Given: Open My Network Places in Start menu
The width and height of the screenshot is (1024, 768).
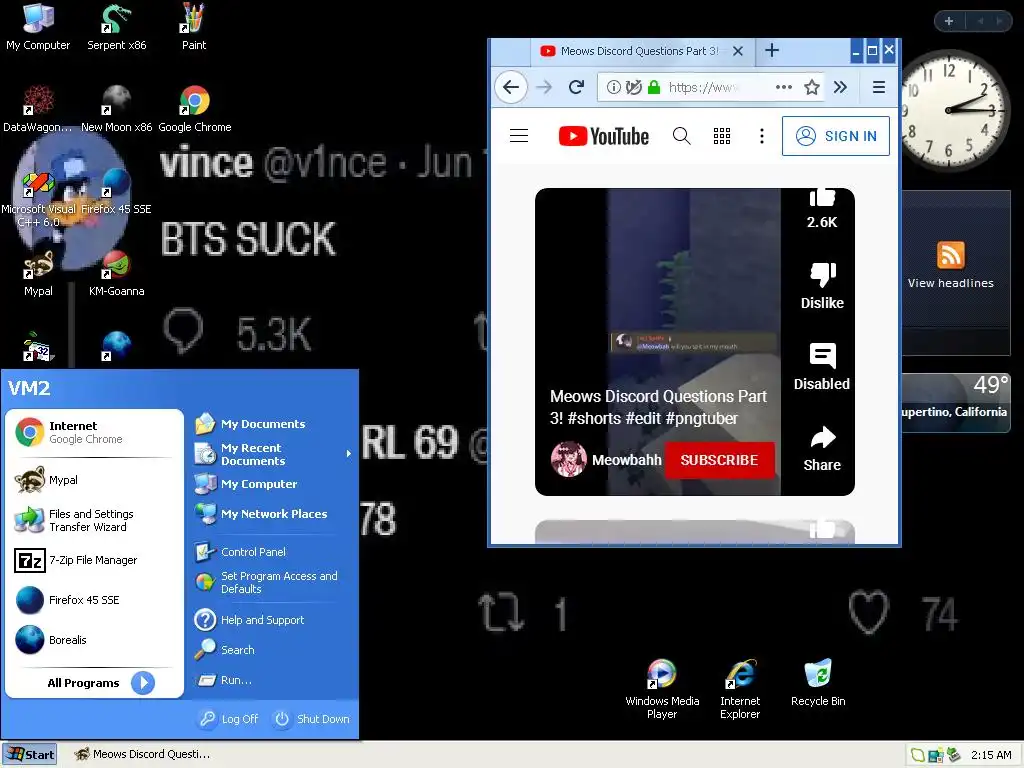Looking at the screenshot, I should coord(271,514).
